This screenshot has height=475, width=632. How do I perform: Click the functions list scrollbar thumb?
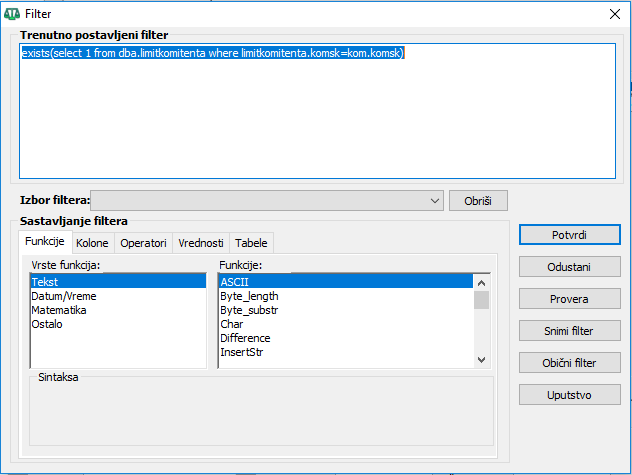coord(481,300)
